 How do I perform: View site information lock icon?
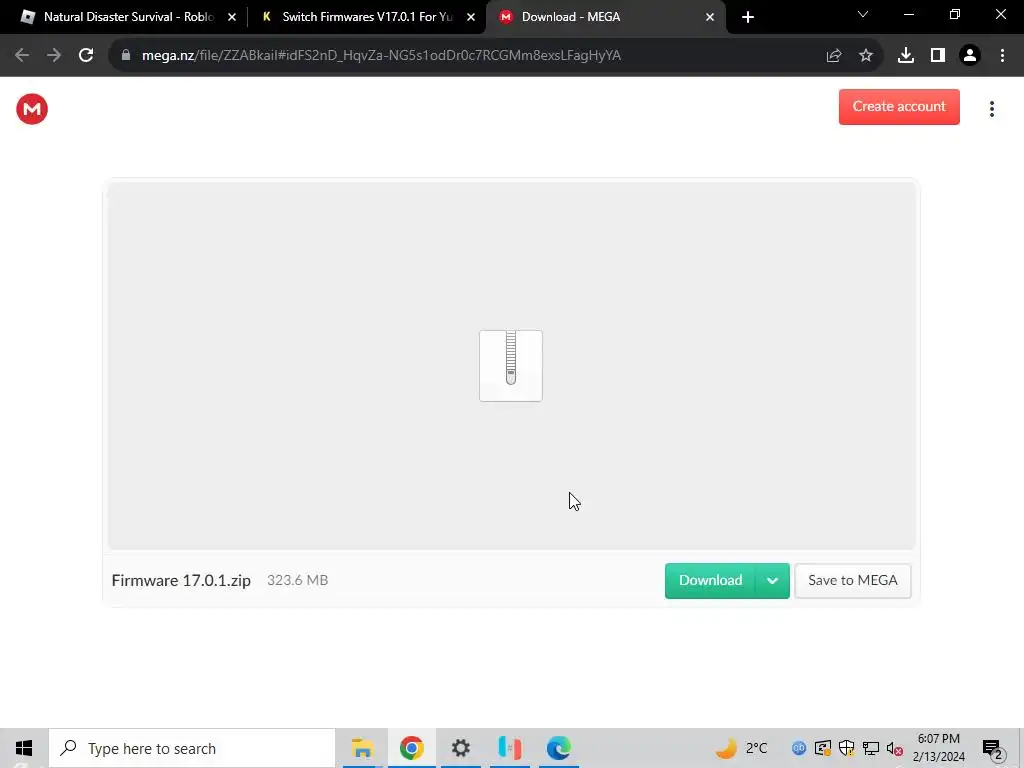coord(126,56)
